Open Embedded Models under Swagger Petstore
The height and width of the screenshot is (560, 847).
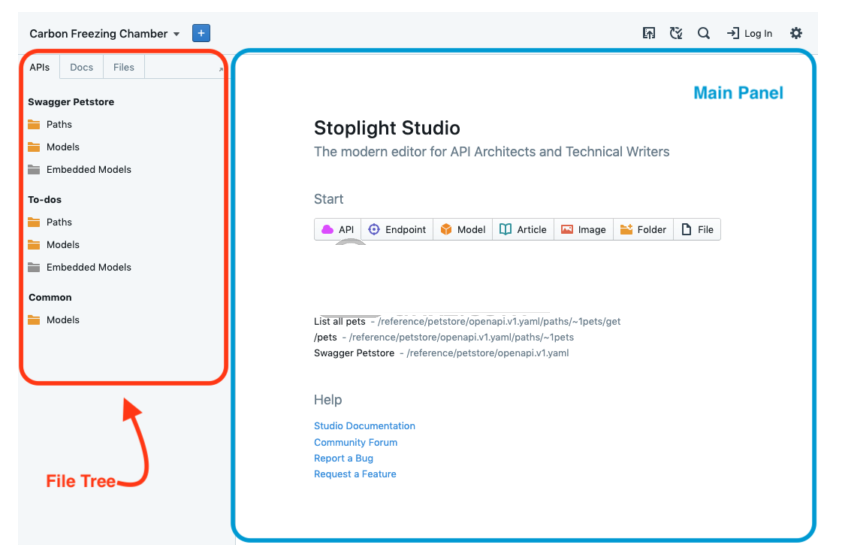79,170
